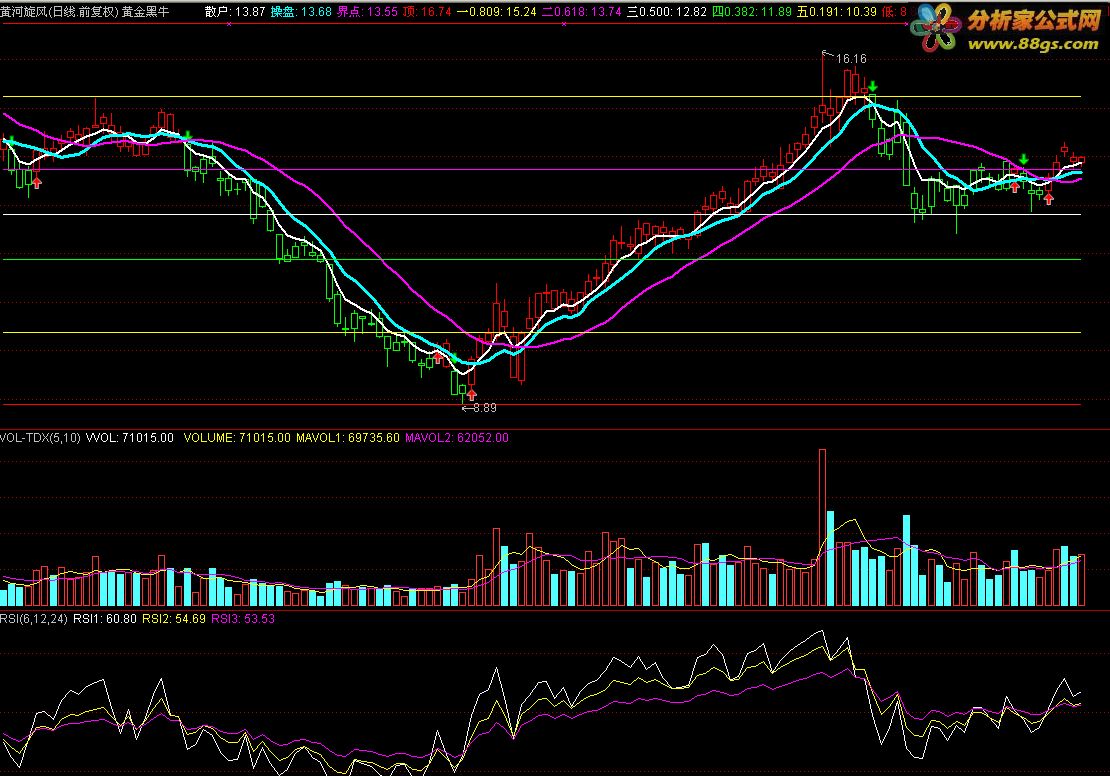The image size is (1110, 776).
Task: Click the tallest red volume bar
Action: coord(823,527)
